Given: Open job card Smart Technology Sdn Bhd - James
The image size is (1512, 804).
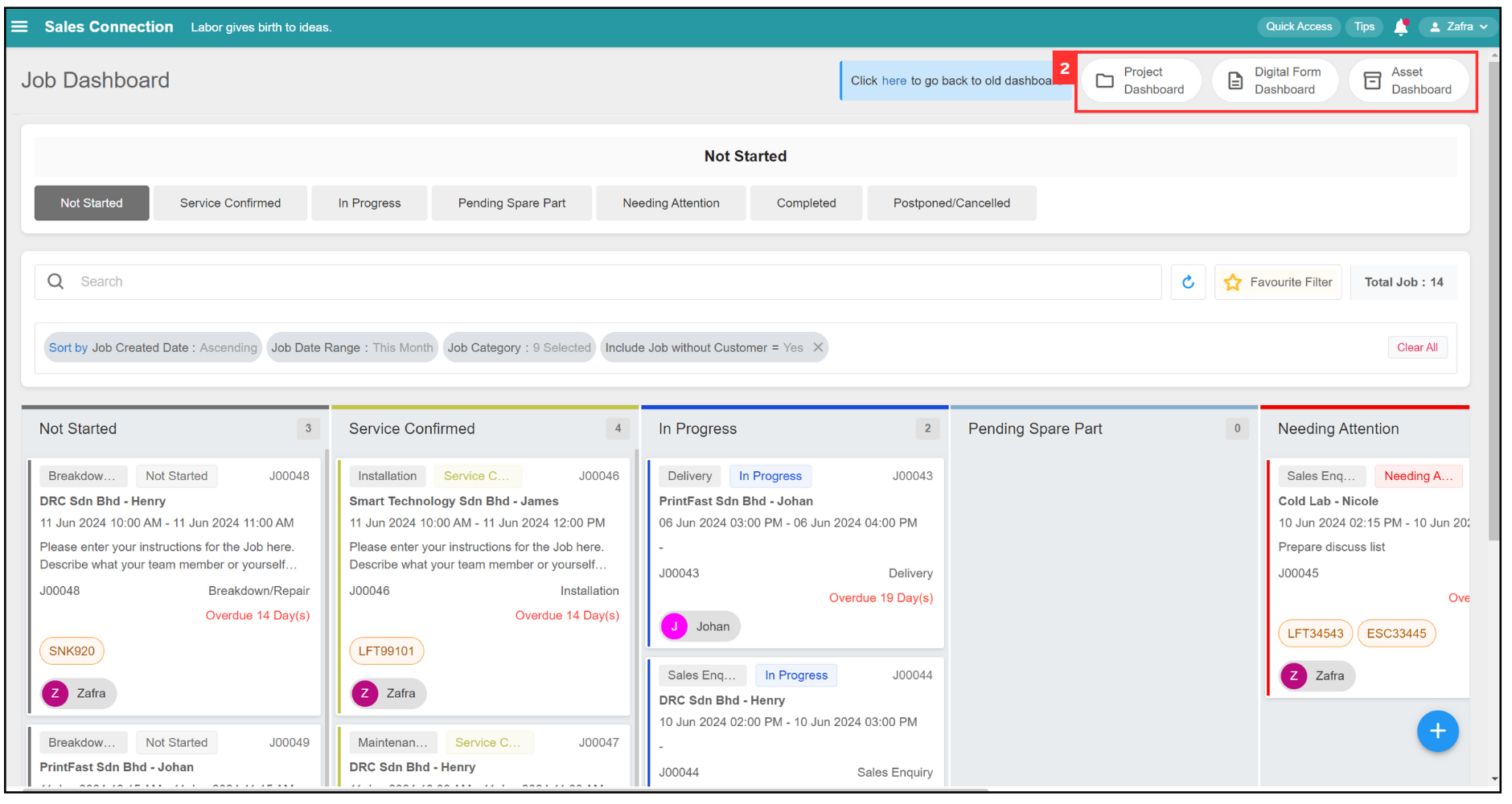Looking at the screenshot, I should (x=484, y=587).
